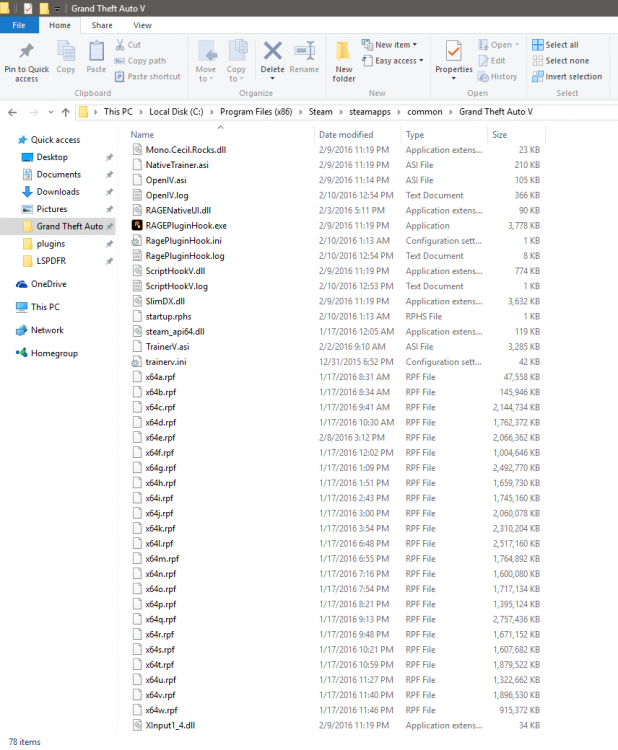Expand chevron after Program Files (x86) breadcrumb
618x750 pixels.
coord(300,112)
